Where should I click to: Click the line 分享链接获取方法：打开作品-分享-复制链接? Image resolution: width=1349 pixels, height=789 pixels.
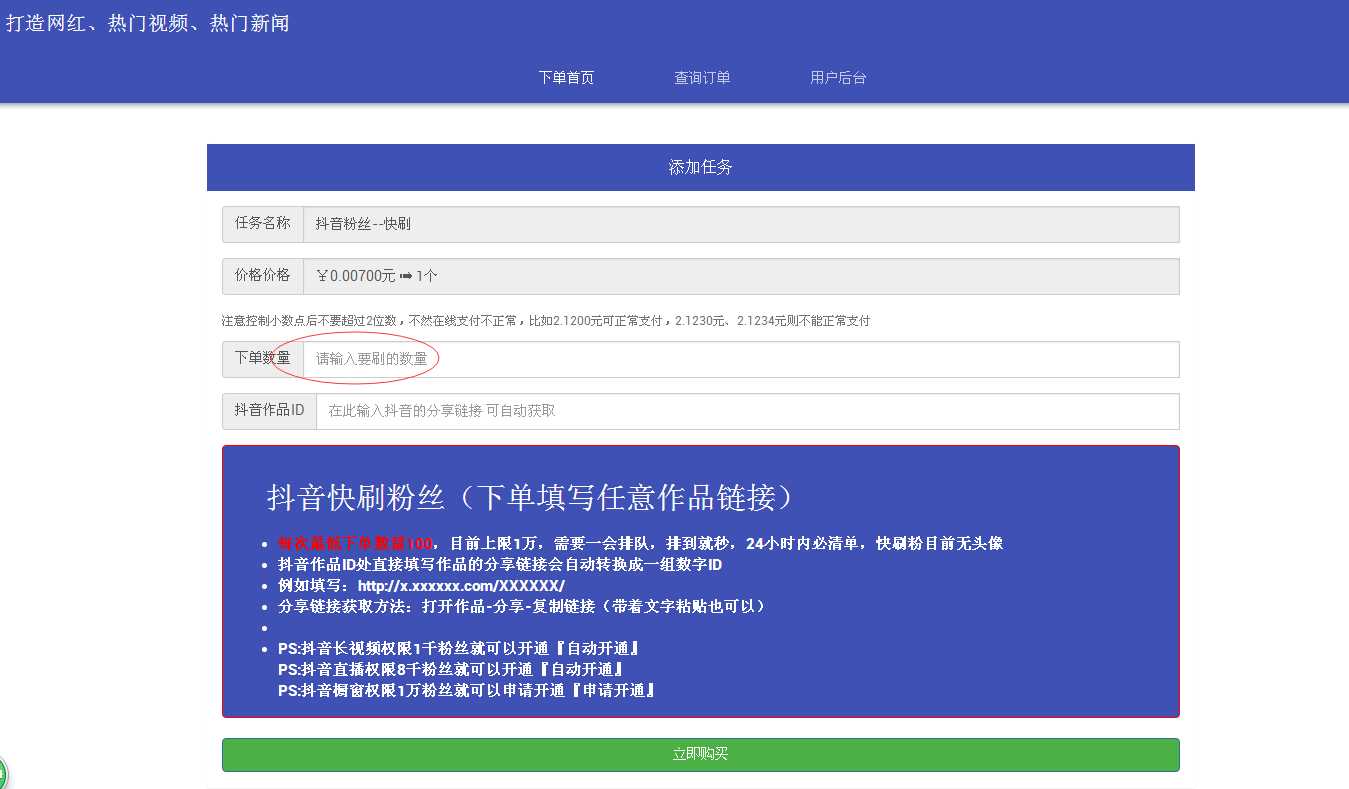522,606
